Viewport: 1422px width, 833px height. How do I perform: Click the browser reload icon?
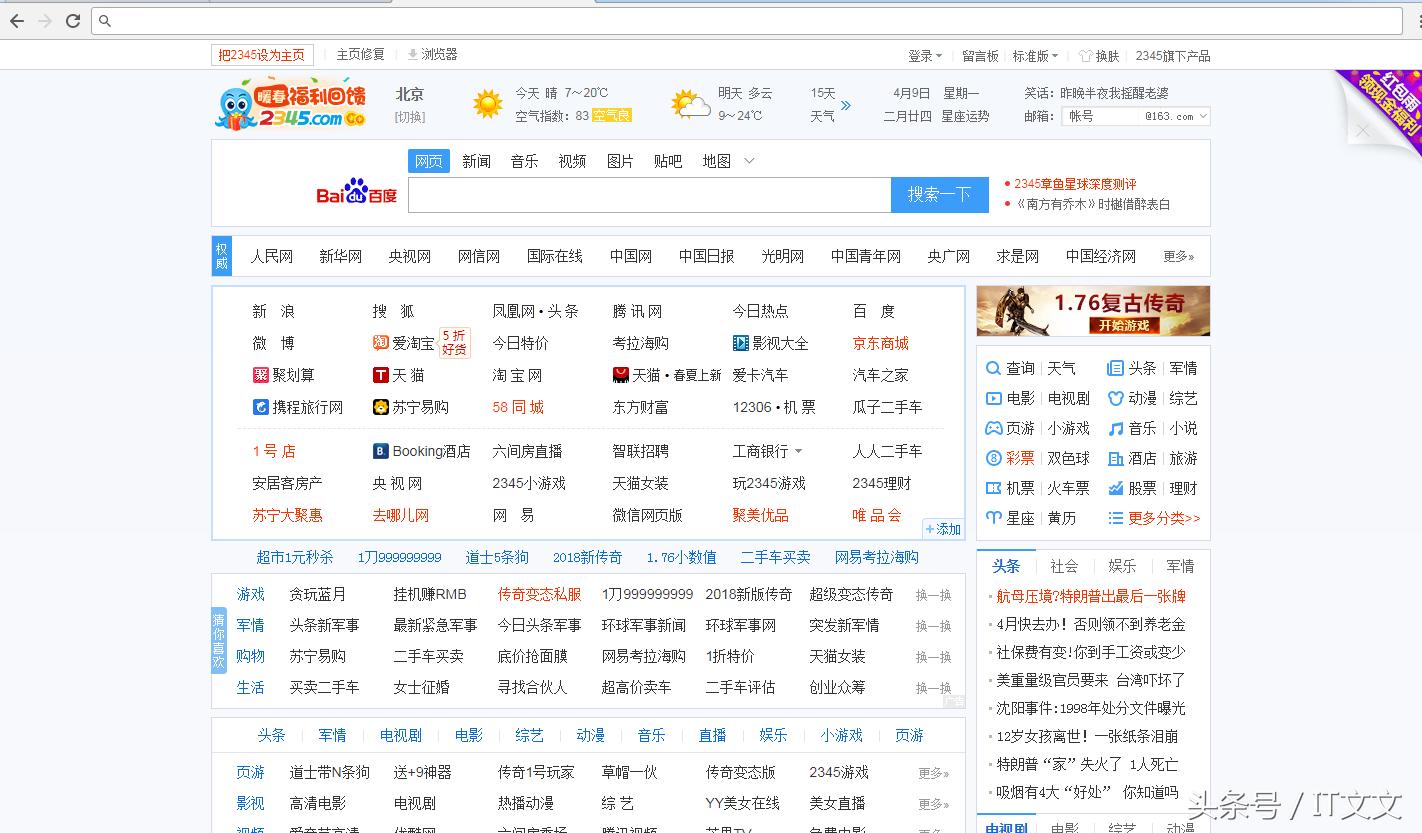point(71,20)
